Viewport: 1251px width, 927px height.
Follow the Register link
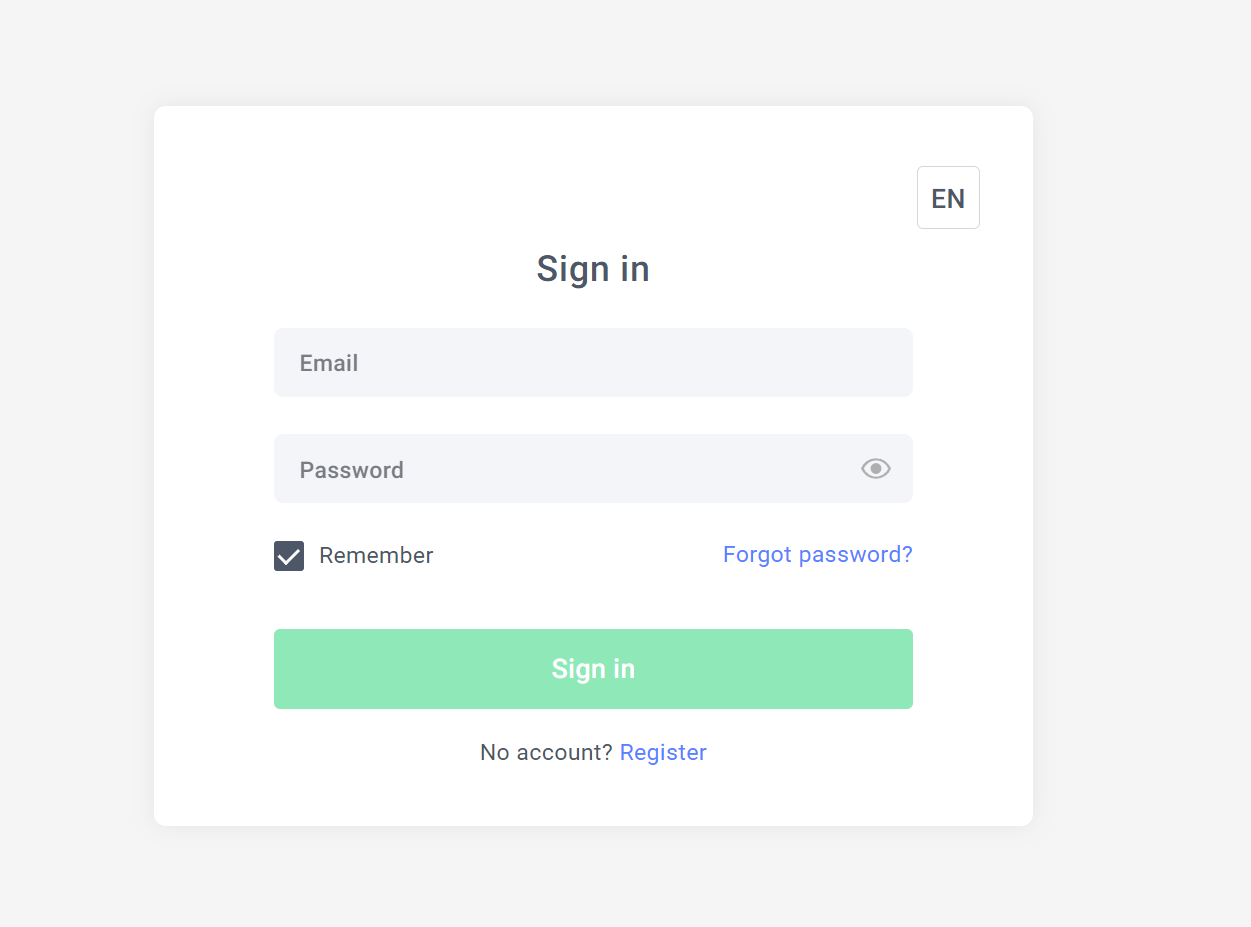coord(663,752)
